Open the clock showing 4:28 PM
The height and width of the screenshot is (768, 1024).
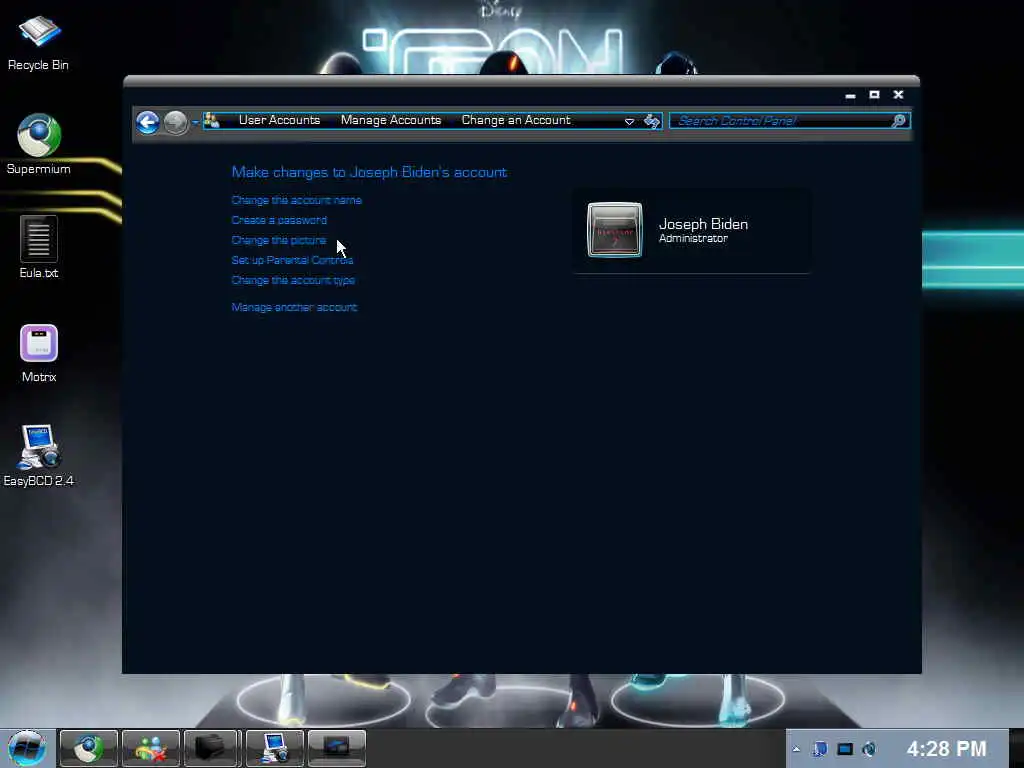click(946, 748)
